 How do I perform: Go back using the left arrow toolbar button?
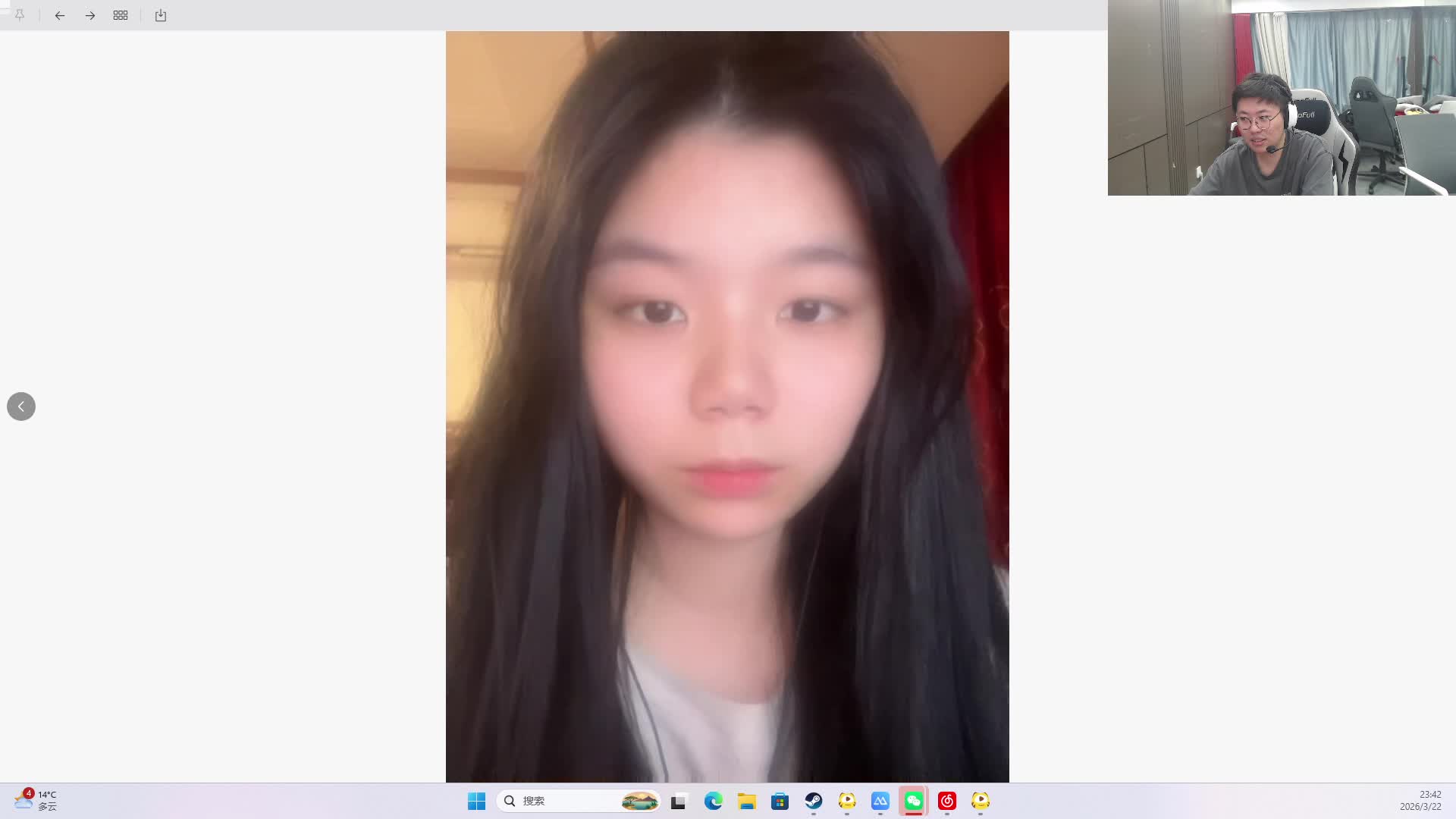60,15
